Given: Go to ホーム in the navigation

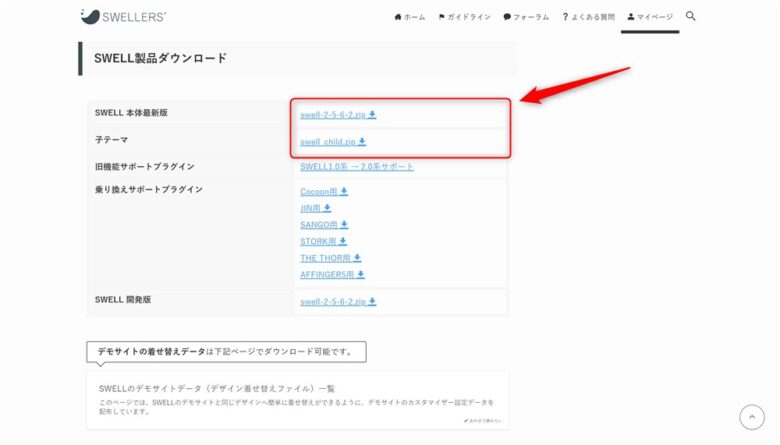Looking at the screenshot, I should tap(410, 17).
